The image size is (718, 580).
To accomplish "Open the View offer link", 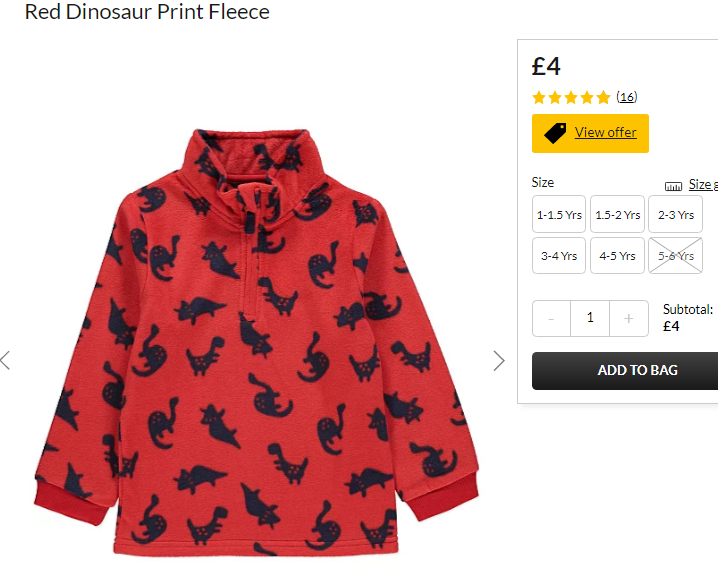I will tap(605, 132).
